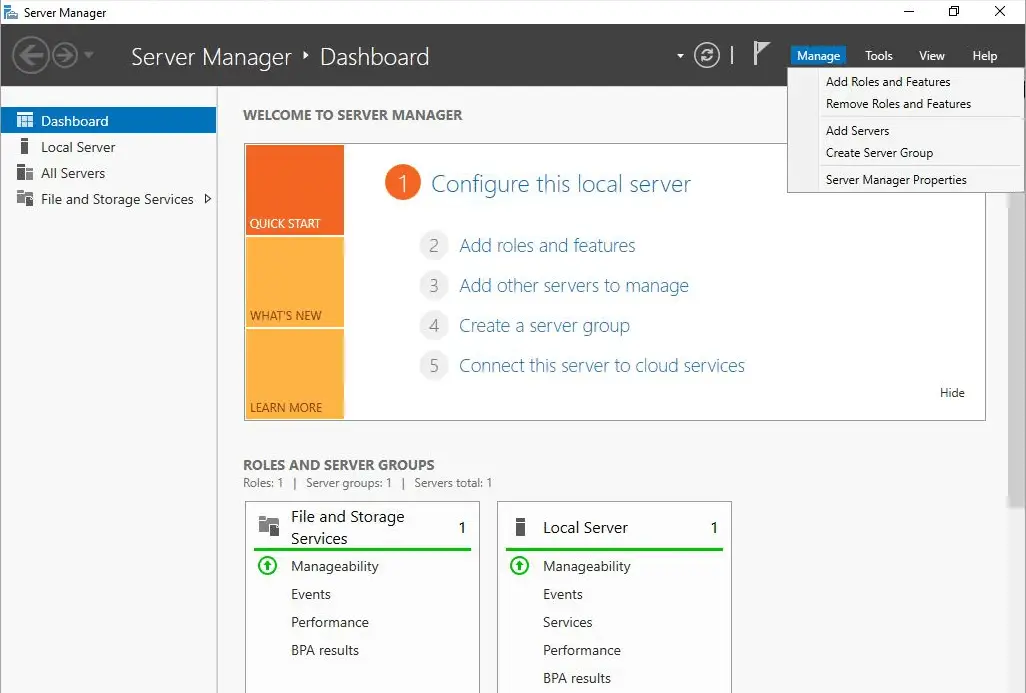
Task: Click Manageability status icon in File and Storage
Action: click(x=268, y=565)
